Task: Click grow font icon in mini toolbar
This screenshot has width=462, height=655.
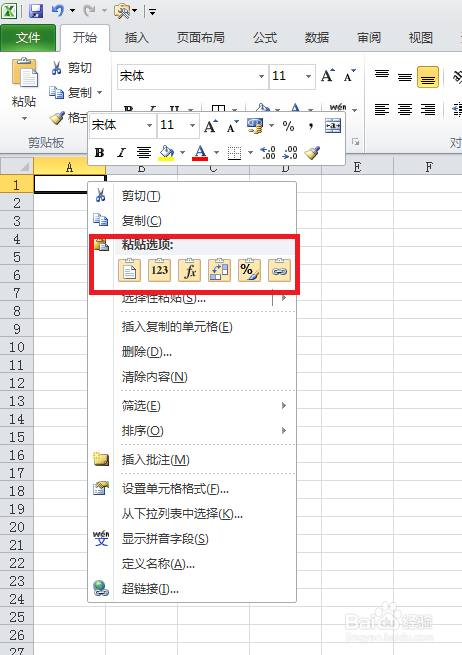Action: pyautogui.click(x=211, y=126)
